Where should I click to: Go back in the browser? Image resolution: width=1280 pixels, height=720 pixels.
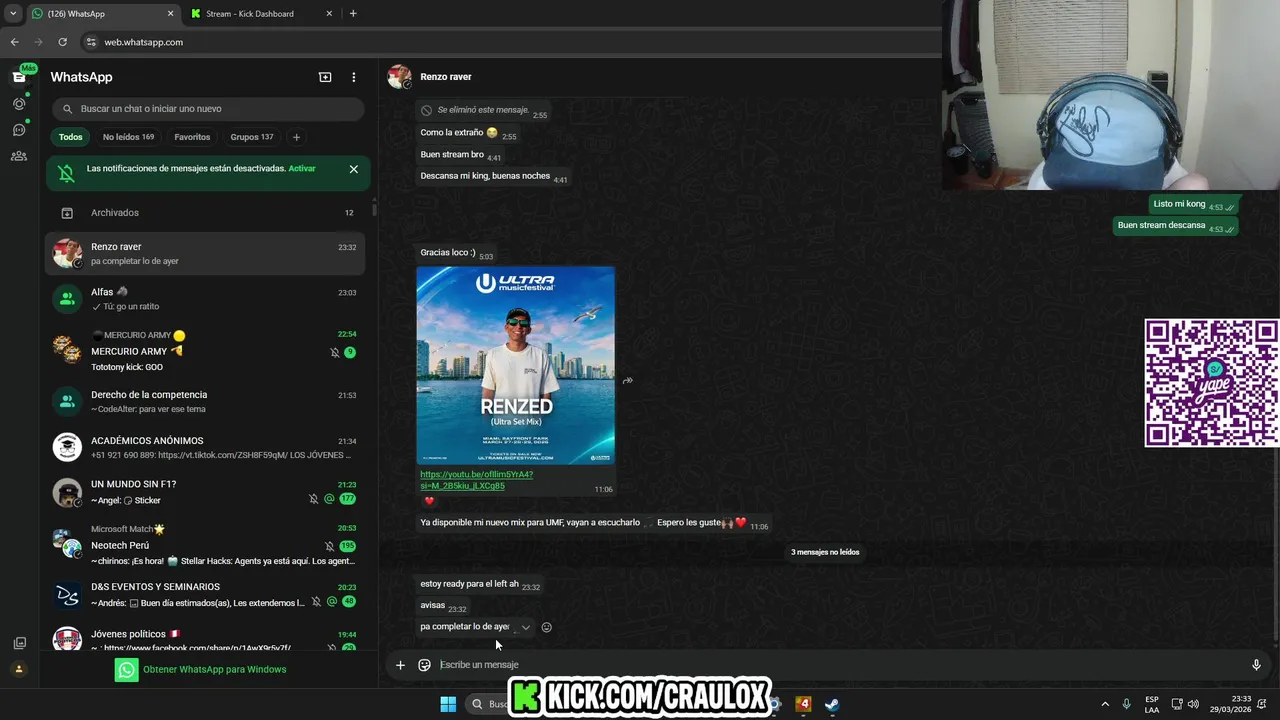pyautogui.click(x=14, y=42)
